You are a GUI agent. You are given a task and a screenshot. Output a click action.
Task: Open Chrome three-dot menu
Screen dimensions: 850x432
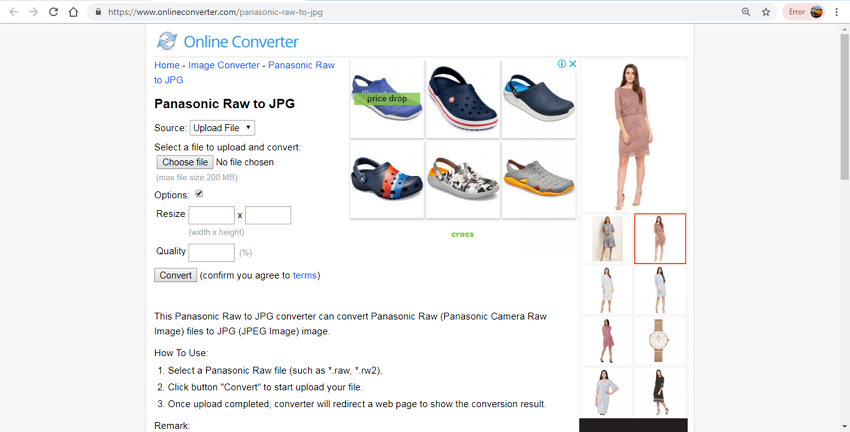(837, 12)
